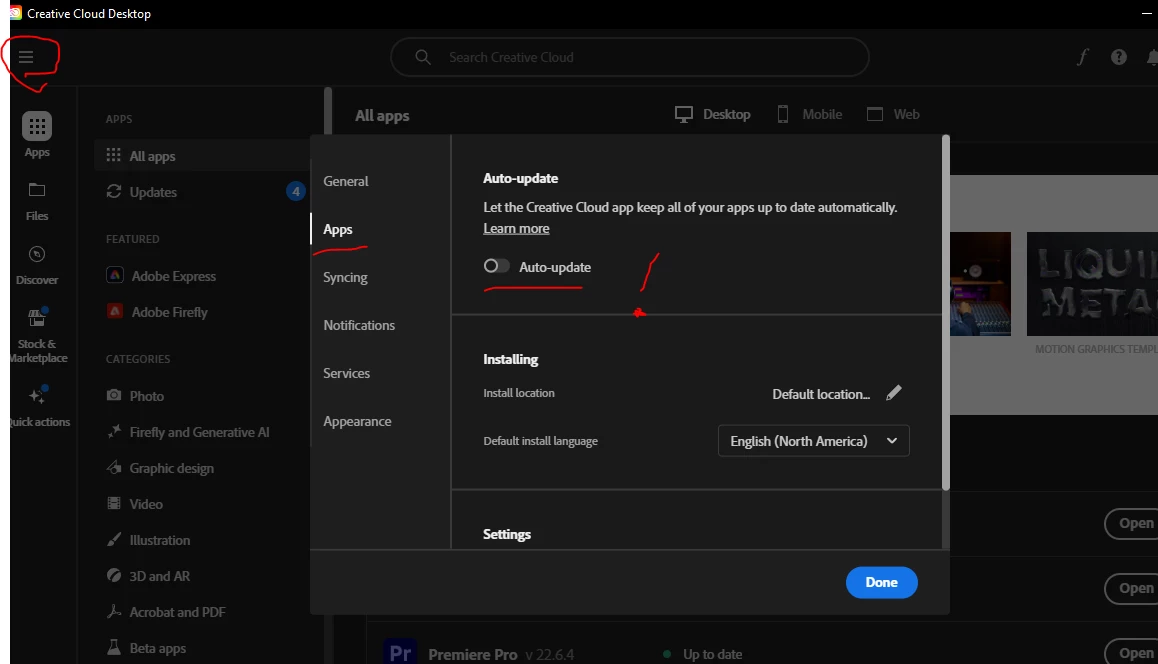The width and height of the screenshot is (1158, 664).
Task: Select the Appearance preferences tab
Action: click(x=357, y=421)
